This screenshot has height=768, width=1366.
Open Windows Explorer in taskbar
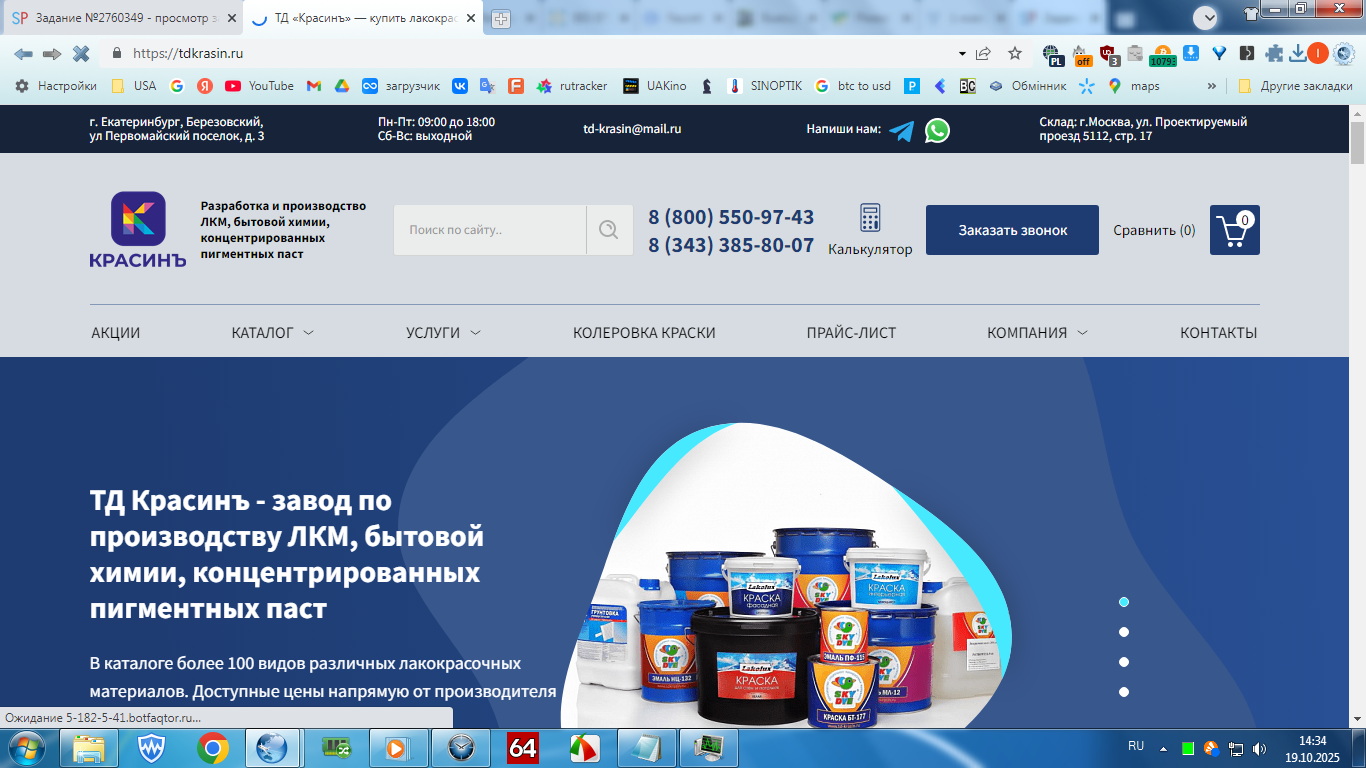click(89, 747)
